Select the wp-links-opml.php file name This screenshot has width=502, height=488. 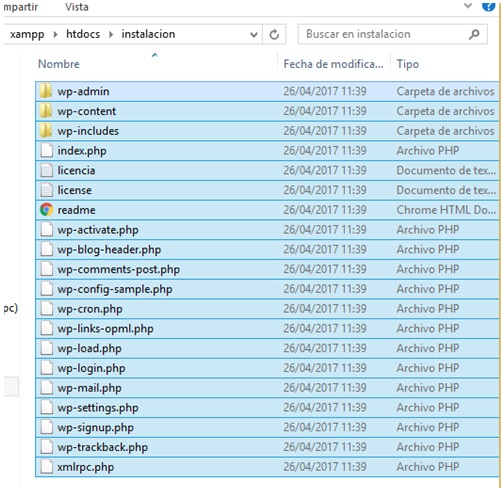tap(105, 329)
